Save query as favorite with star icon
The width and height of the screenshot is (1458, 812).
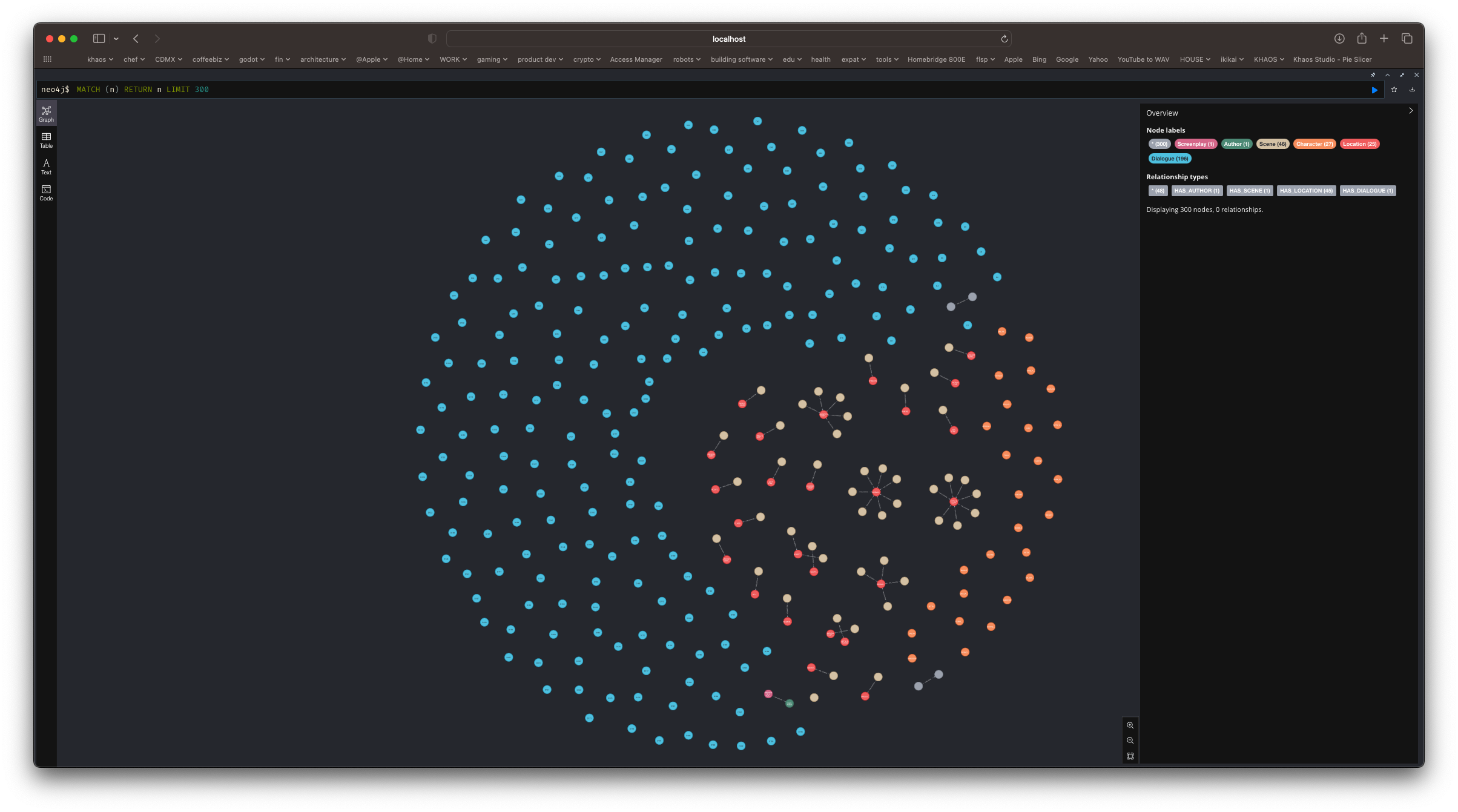click(1394, 90)
